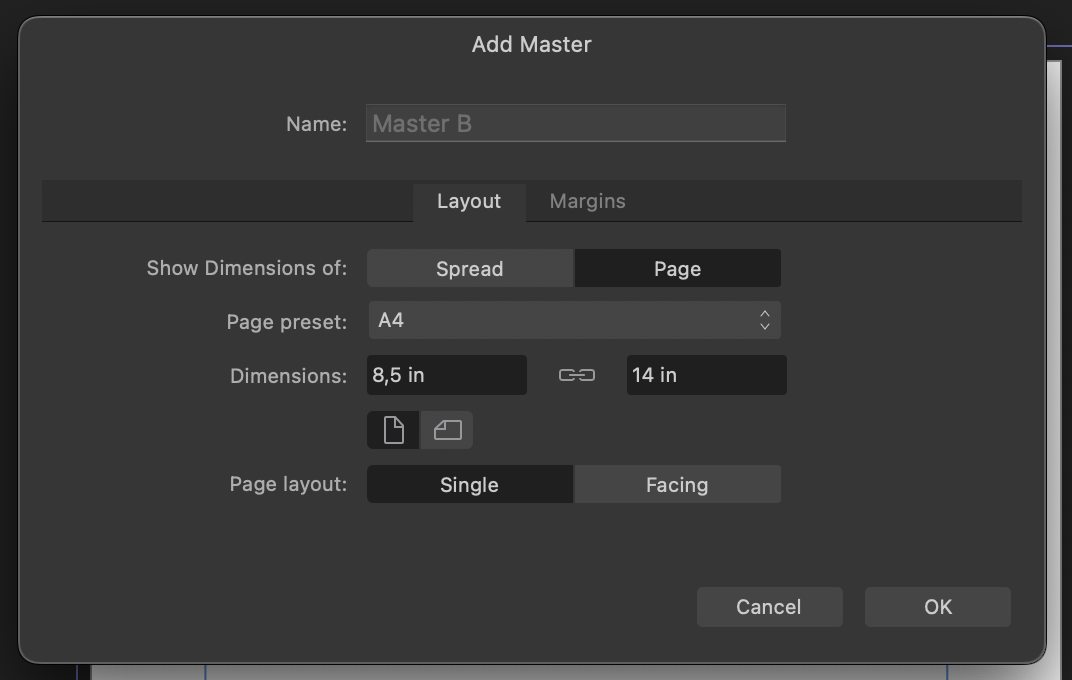Select landscape page orientation icon
Image resolution: width=1072 pixels, height=680 pixels.
click(447, 430)
